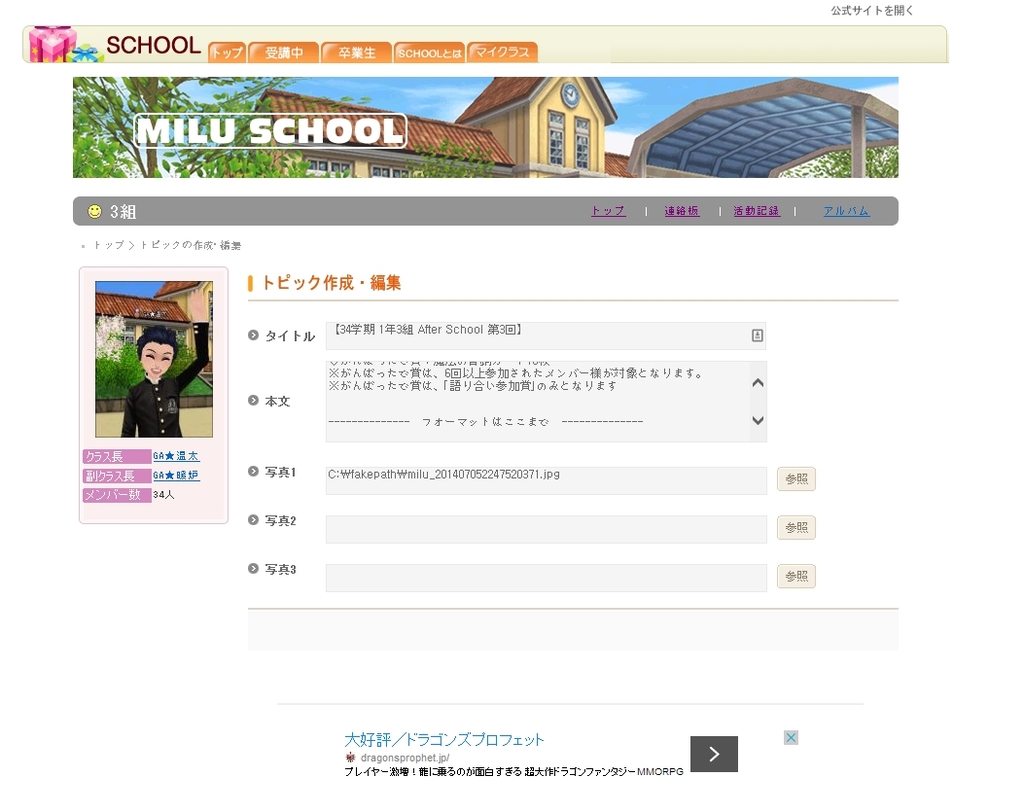Go to the SCHOOLとは tab
1024x812 pixels.
(x=429, y=53)
